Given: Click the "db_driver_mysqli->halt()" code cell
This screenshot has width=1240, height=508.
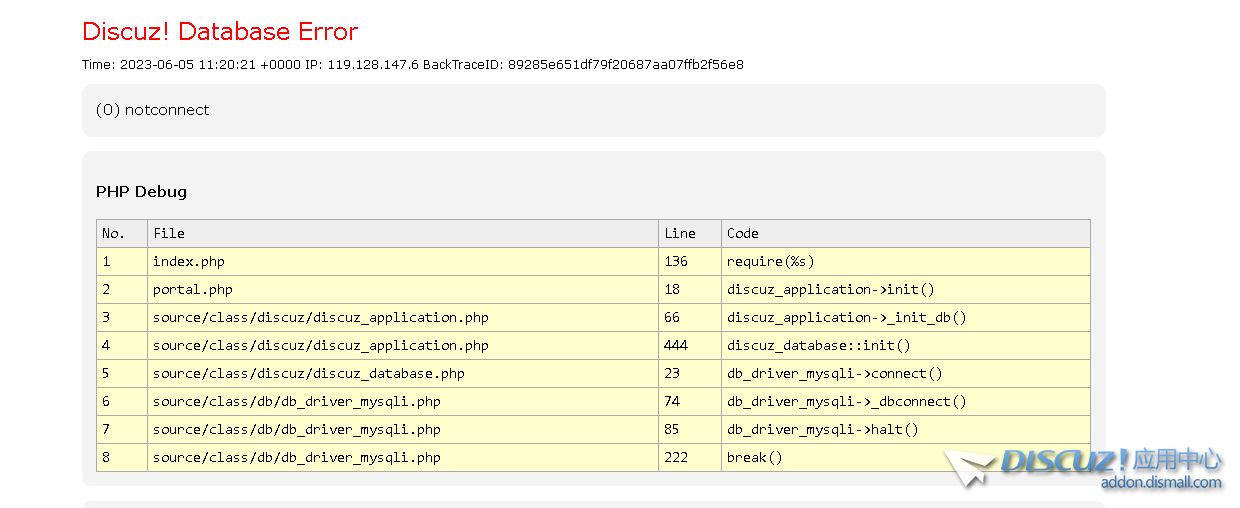Looking at the screenshot, I should pyautogui.click(x=823, y=430).
